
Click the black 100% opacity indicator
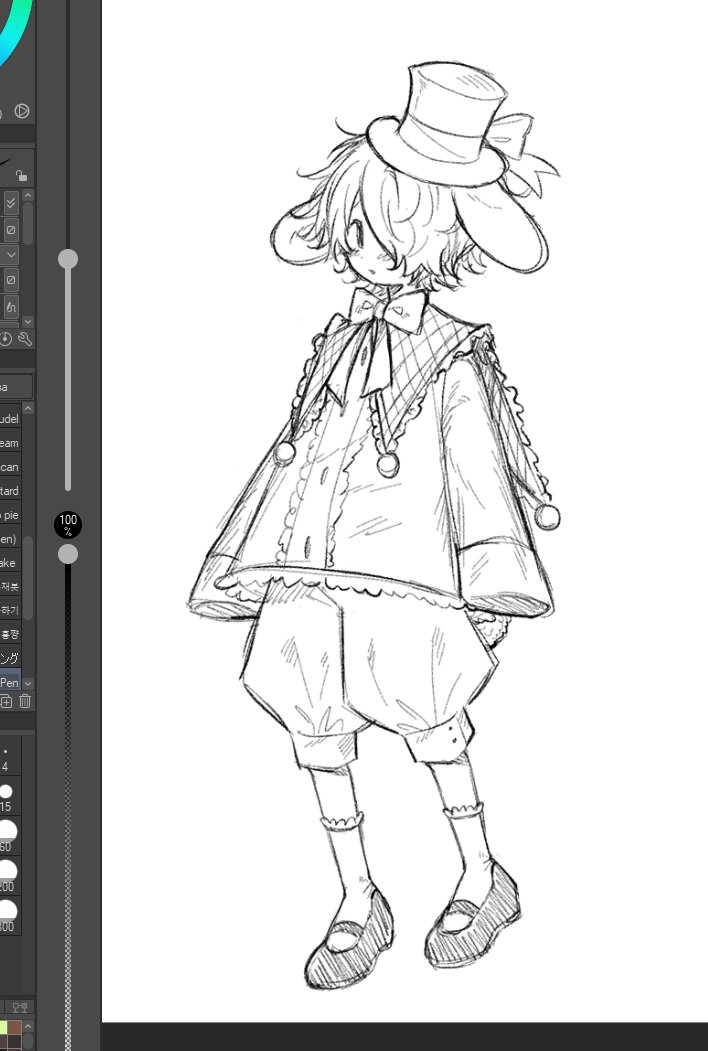coord(68,525)
